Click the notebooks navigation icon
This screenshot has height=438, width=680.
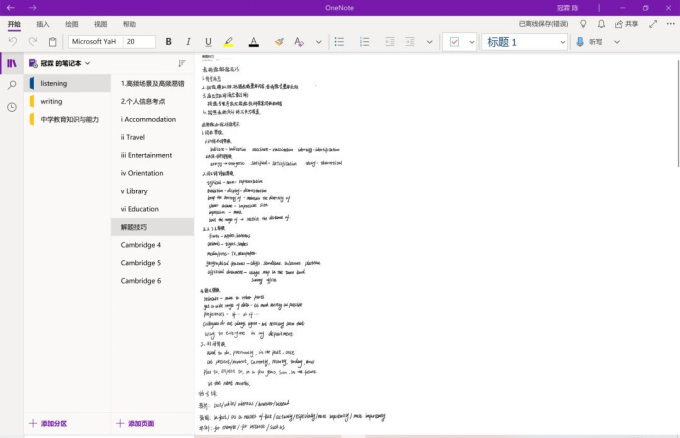(x=12, y=63)
